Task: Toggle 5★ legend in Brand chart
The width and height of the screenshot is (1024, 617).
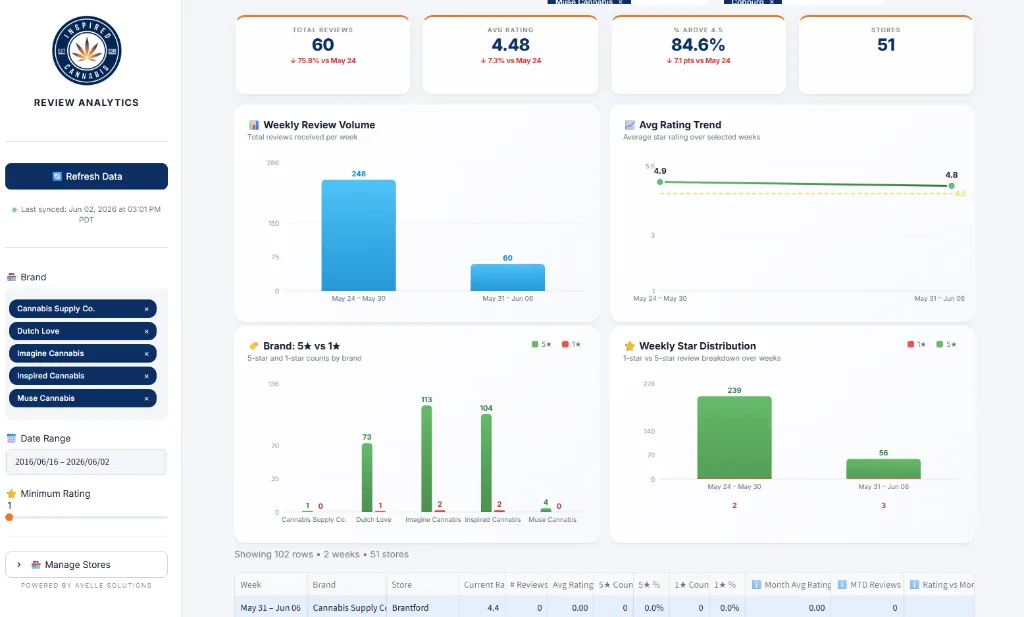Action: point(542,344)
